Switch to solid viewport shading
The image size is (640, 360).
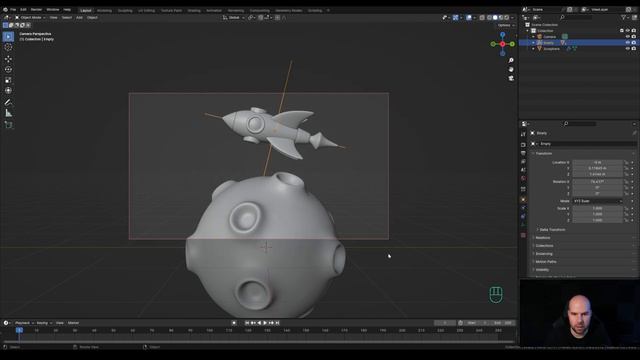pos(495,18)
